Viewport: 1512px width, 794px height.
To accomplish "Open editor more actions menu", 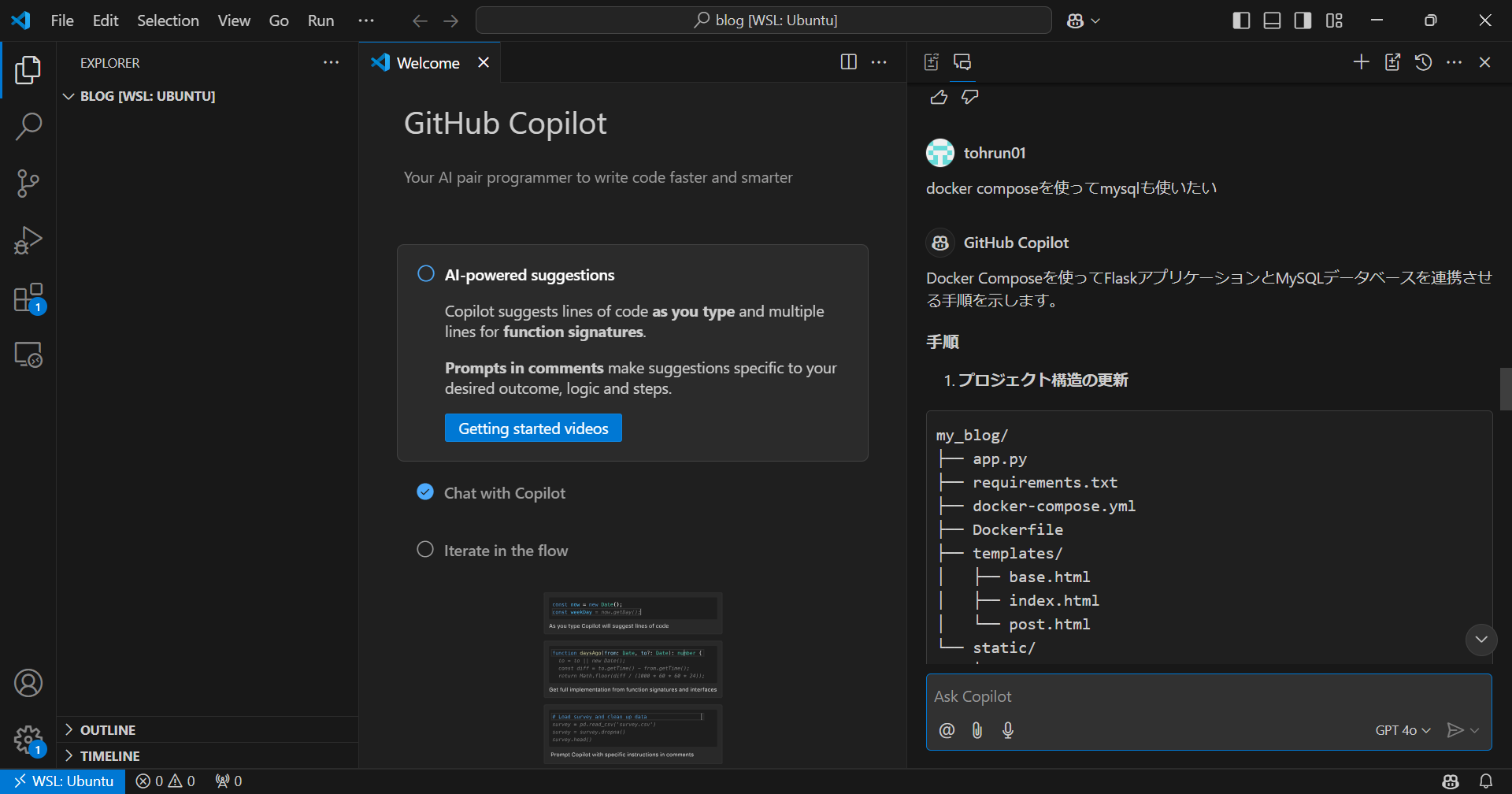I will (879, 62).
